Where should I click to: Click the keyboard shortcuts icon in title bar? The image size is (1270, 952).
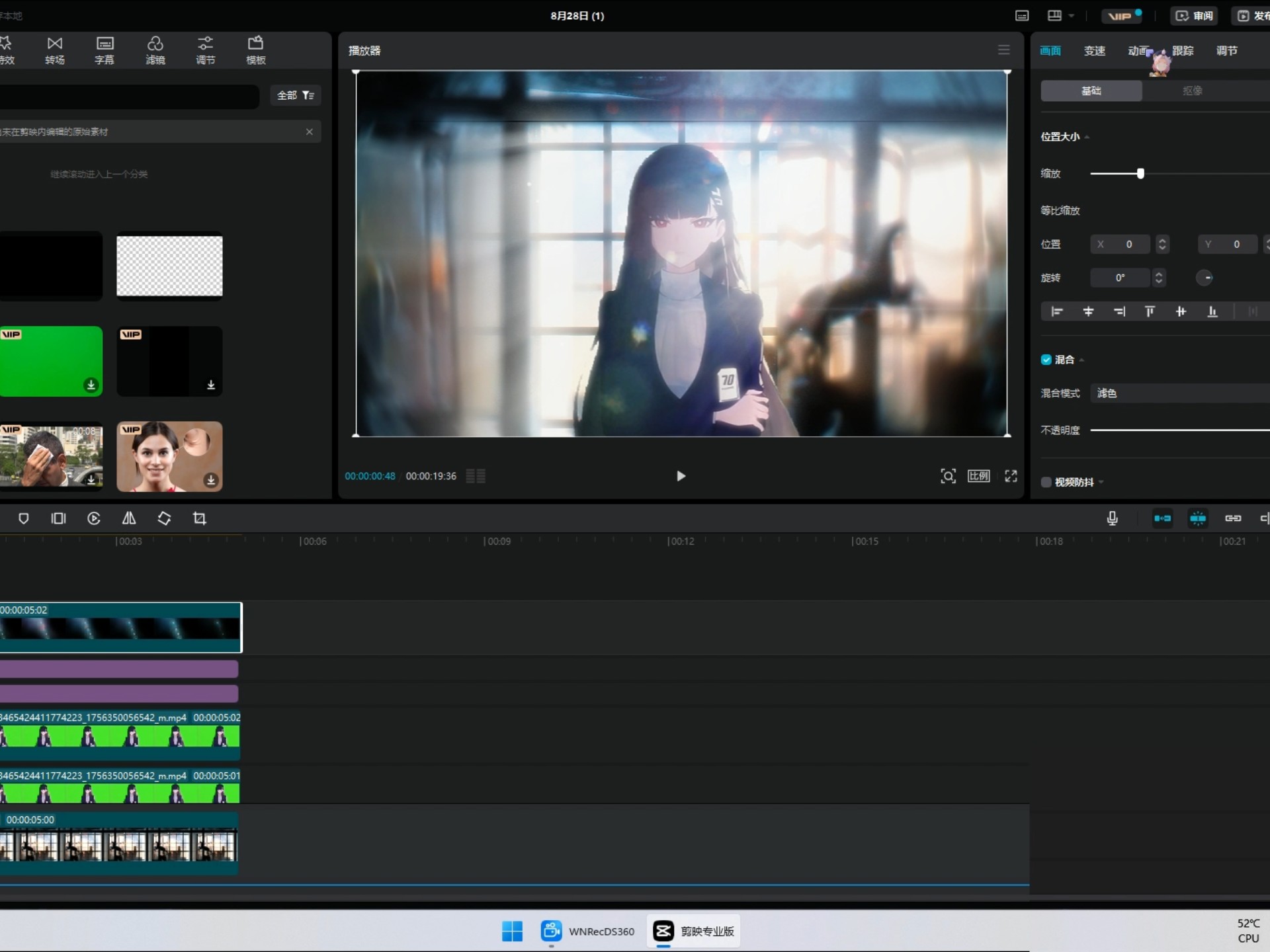(x=1022, y=16)
